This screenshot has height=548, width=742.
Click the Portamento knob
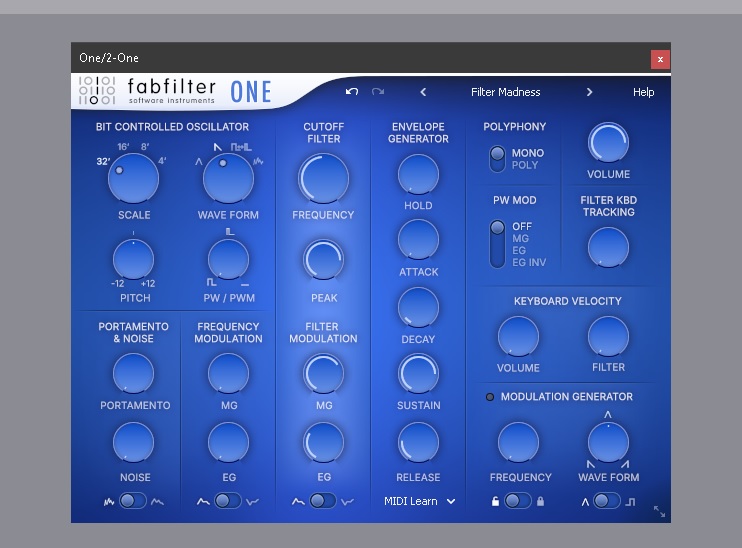(133, 373)
